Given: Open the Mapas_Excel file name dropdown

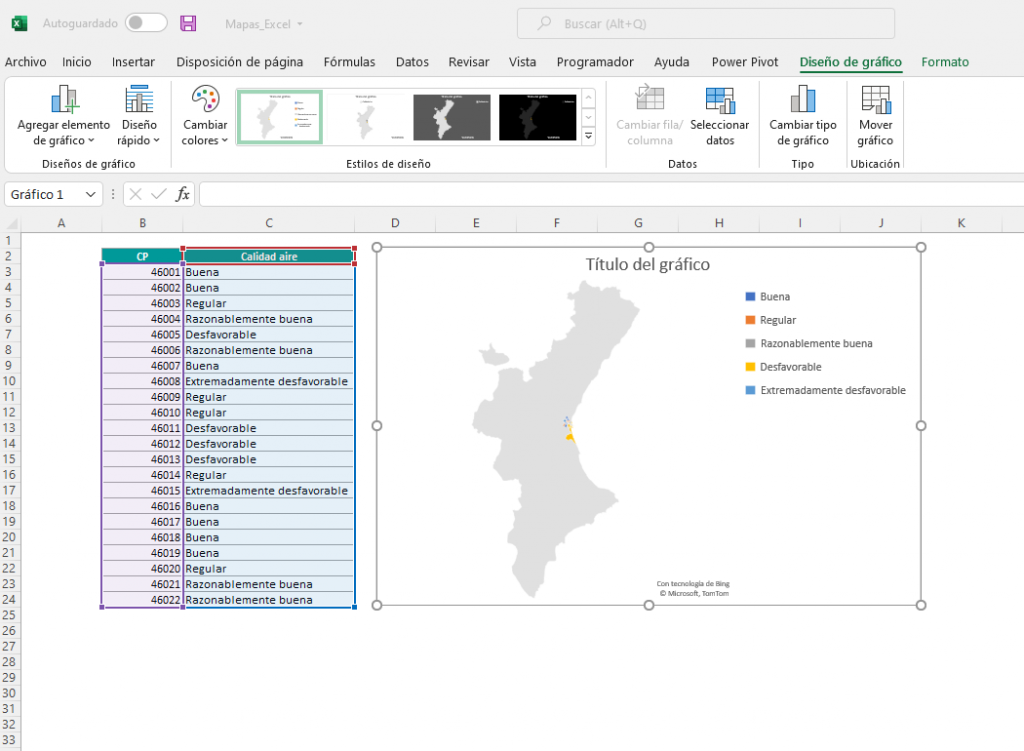Looking at the screenshot, I should 264,23.
